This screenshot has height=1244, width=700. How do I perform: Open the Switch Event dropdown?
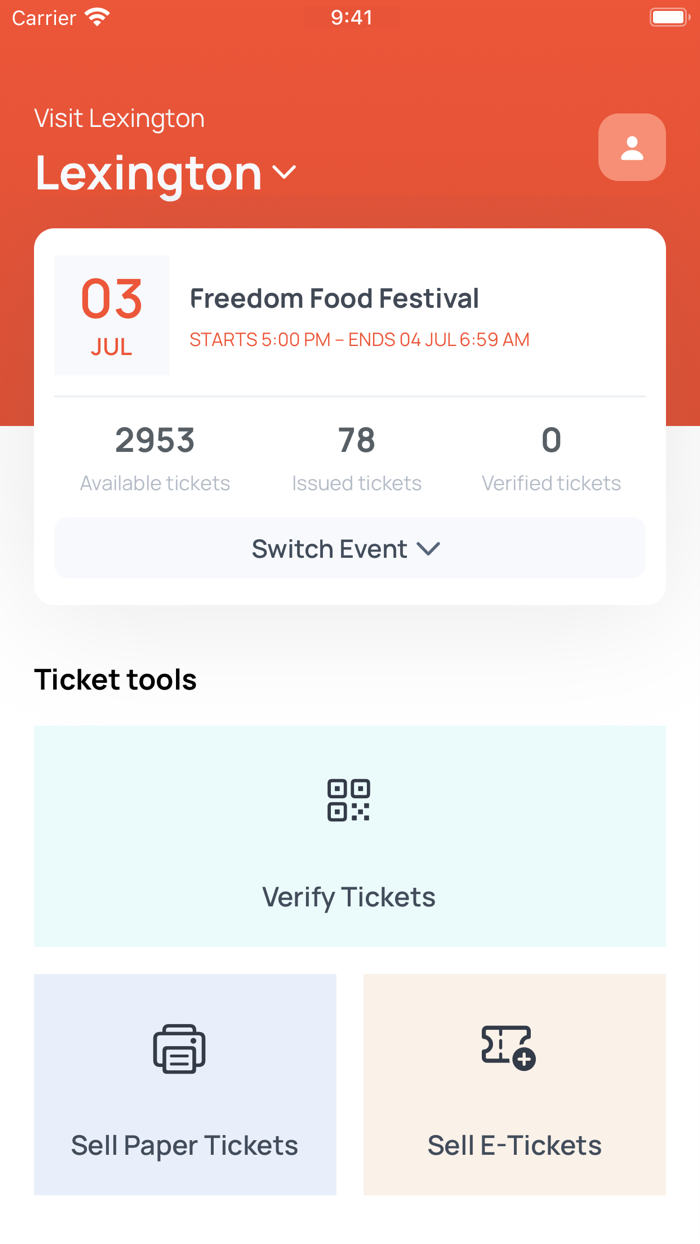(x=349, y=548)
